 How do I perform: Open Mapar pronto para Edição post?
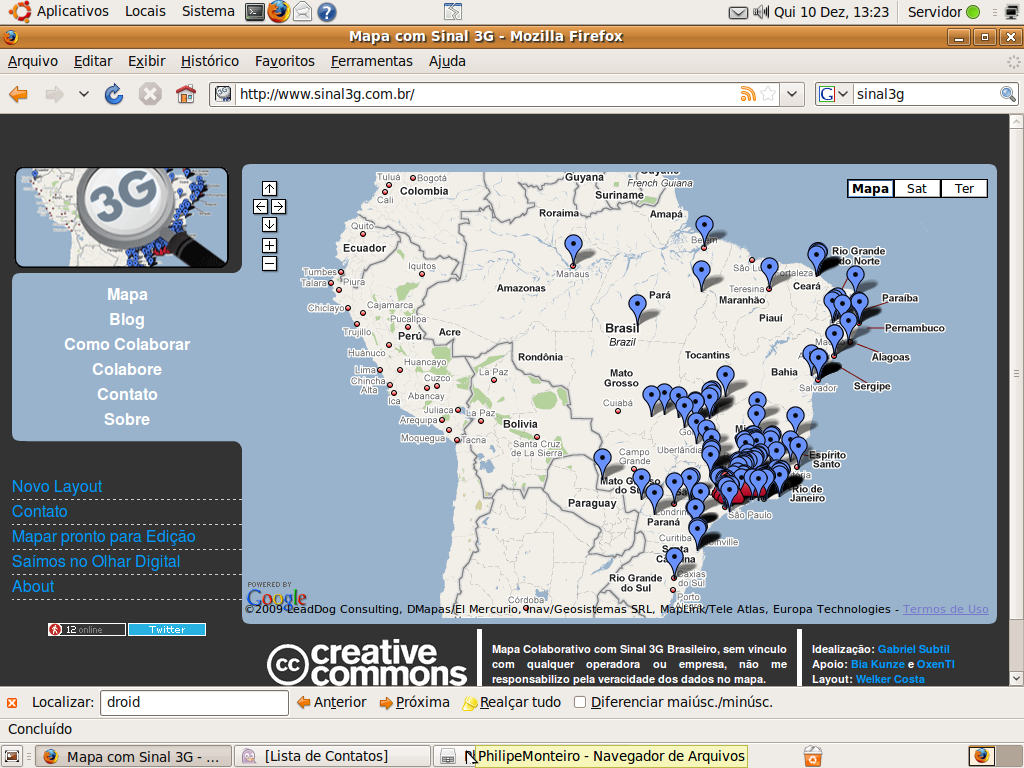(103, 537)
